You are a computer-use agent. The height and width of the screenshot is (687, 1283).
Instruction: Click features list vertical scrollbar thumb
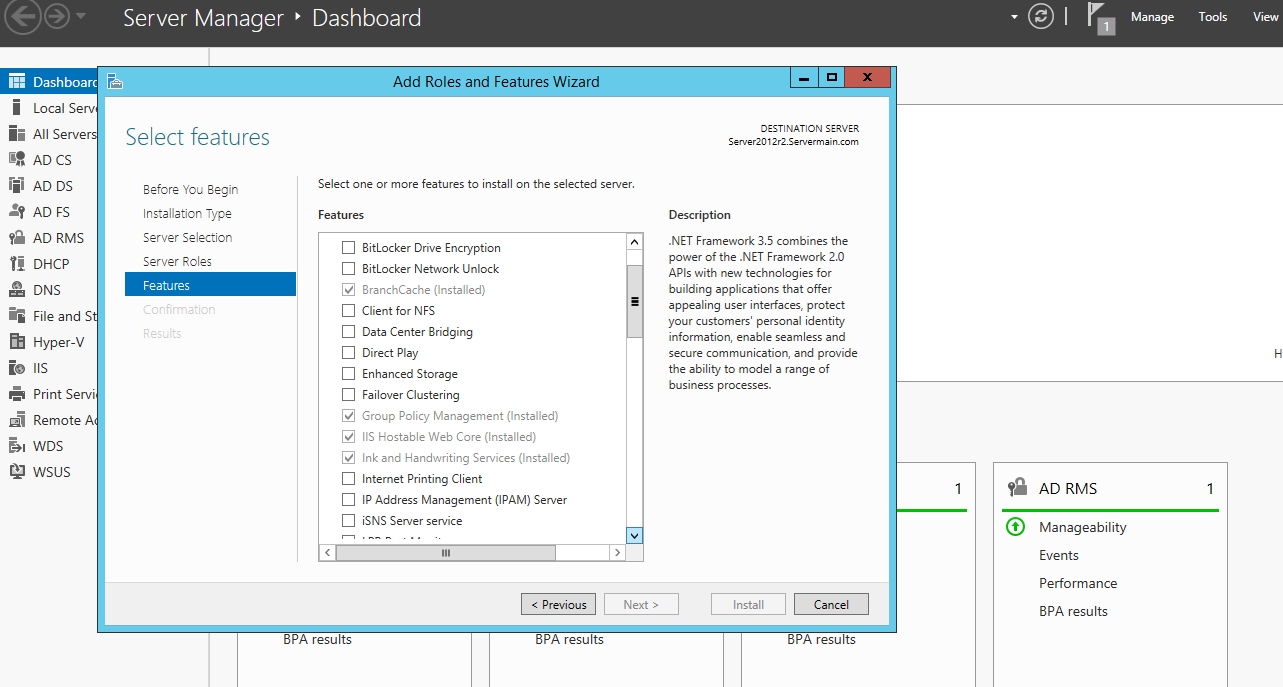click(x=634, y=301)
